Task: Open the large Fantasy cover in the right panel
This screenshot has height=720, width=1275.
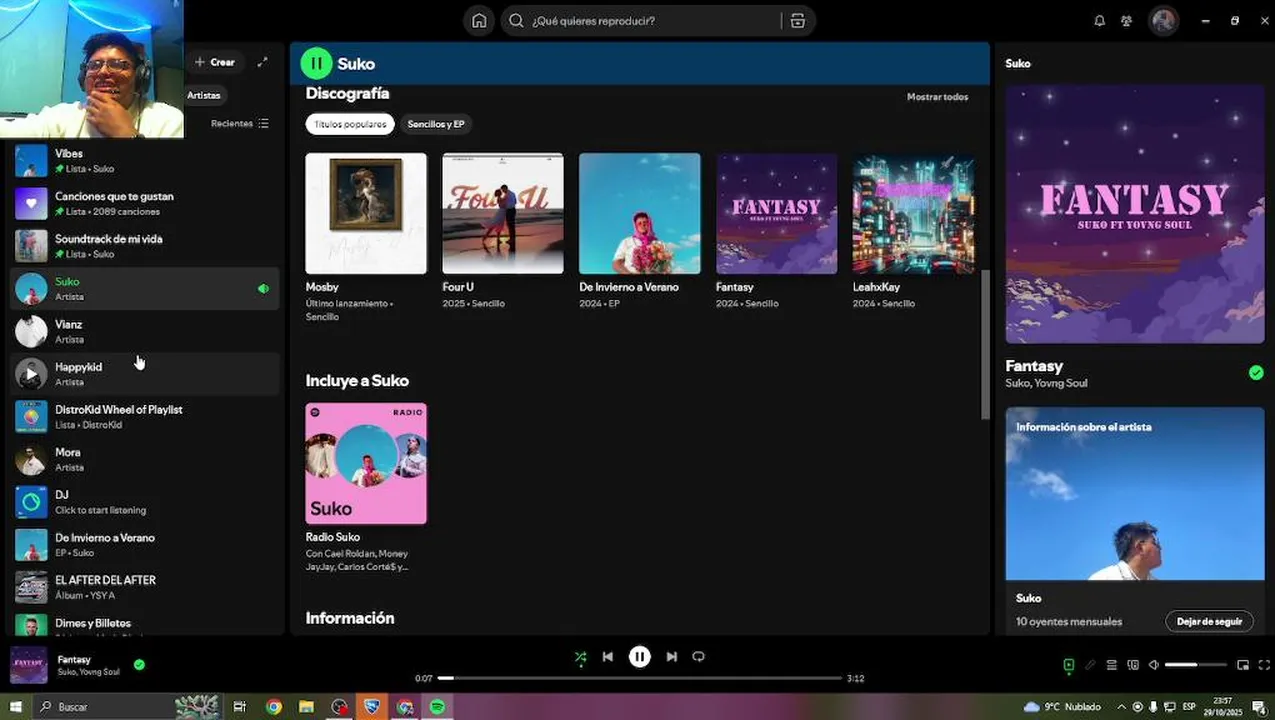Action: click(x=1135, y=214)
